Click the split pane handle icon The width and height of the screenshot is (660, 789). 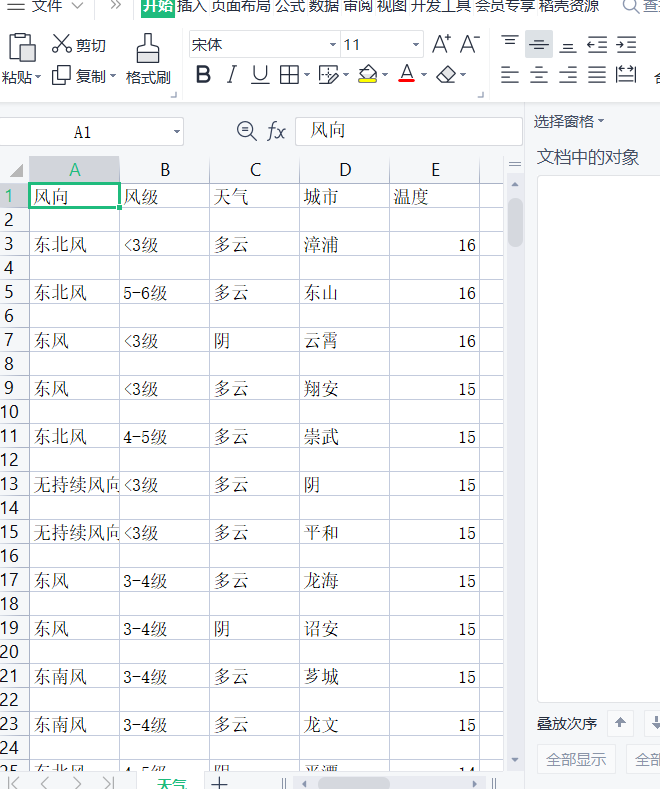(515, 164)
